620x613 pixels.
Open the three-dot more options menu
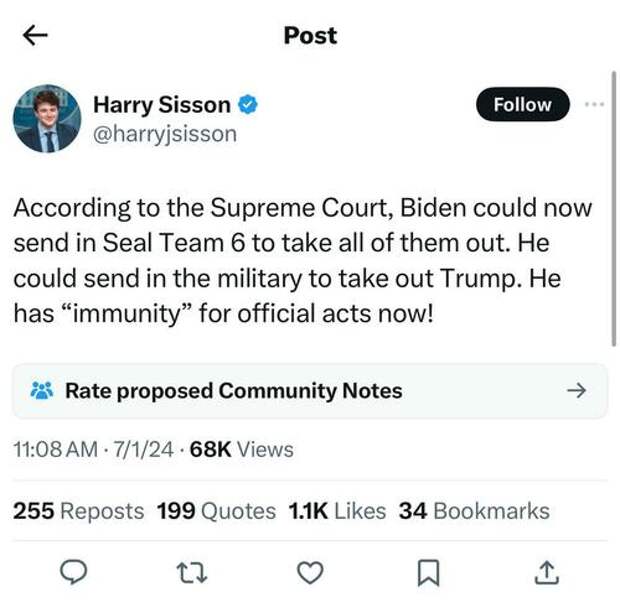point(594,104)
